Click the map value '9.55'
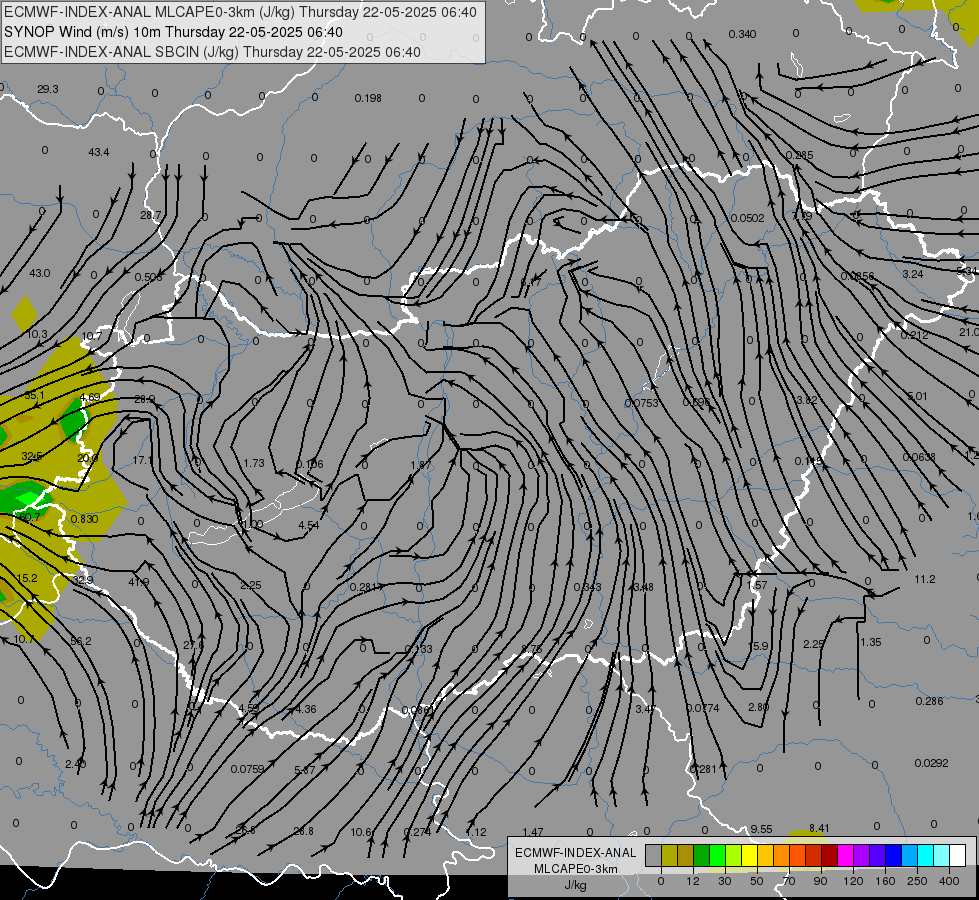Viewport: 979px width, 900px height. click(x=761, y=829)
